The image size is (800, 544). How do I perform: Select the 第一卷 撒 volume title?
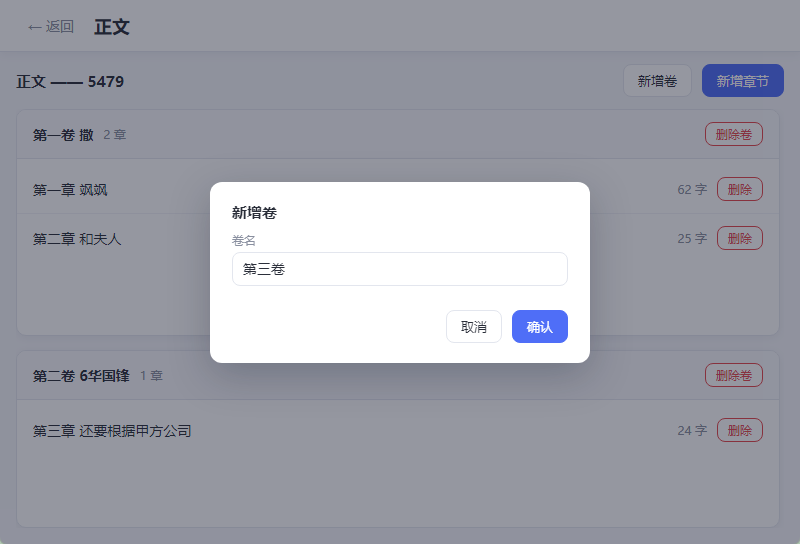point(63,135)
